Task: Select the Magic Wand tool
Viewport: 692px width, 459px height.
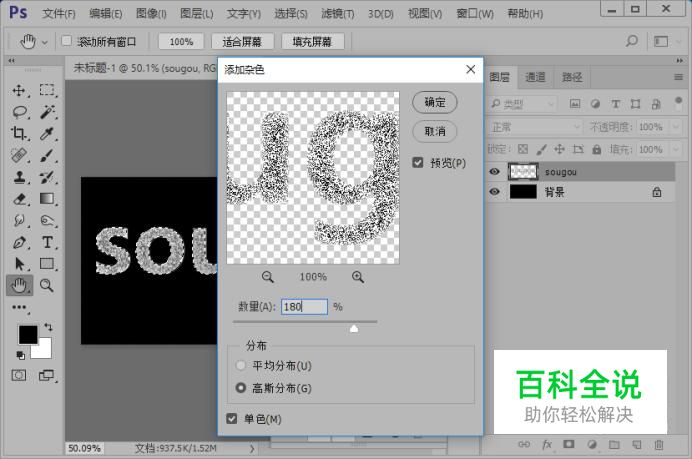Action: click(47, 112)
